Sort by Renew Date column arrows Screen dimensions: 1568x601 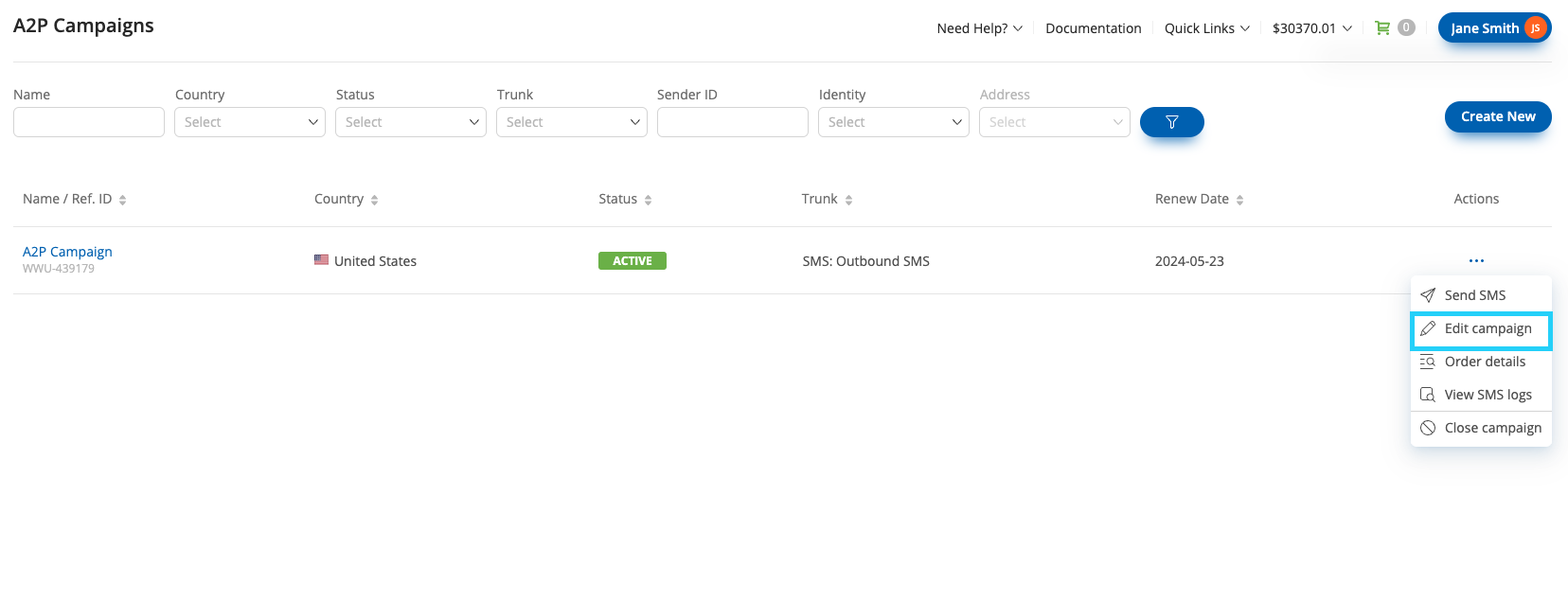point(1239,200)
